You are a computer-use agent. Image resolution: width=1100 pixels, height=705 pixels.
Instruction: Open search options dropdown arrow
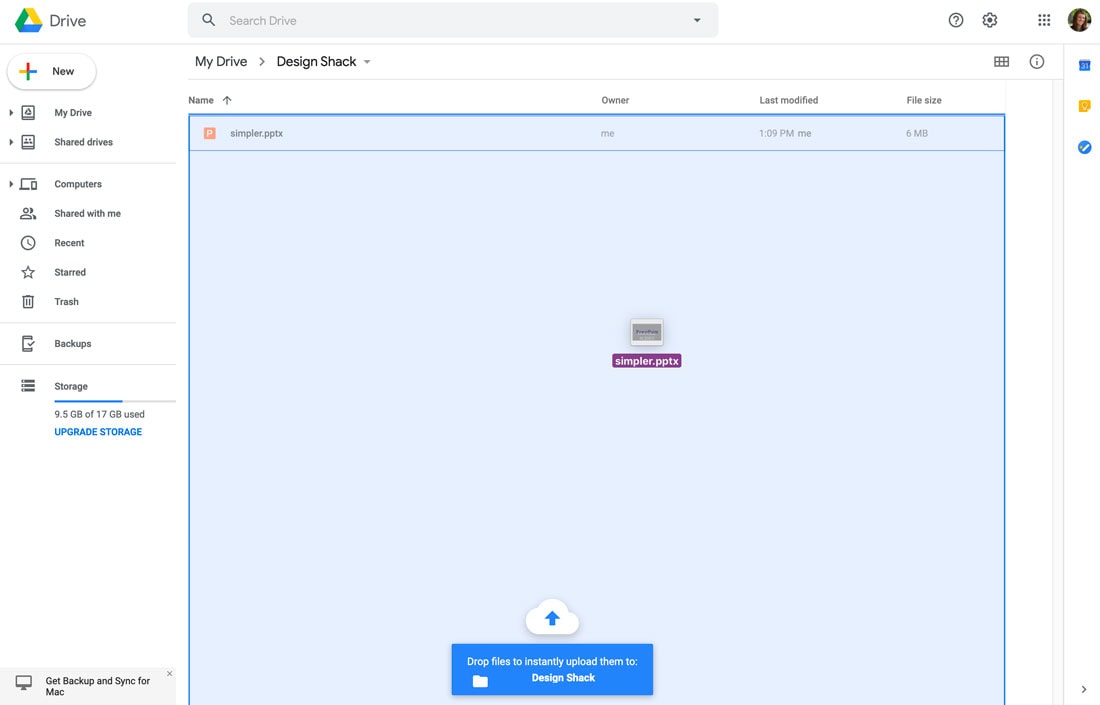pos(697,20)
